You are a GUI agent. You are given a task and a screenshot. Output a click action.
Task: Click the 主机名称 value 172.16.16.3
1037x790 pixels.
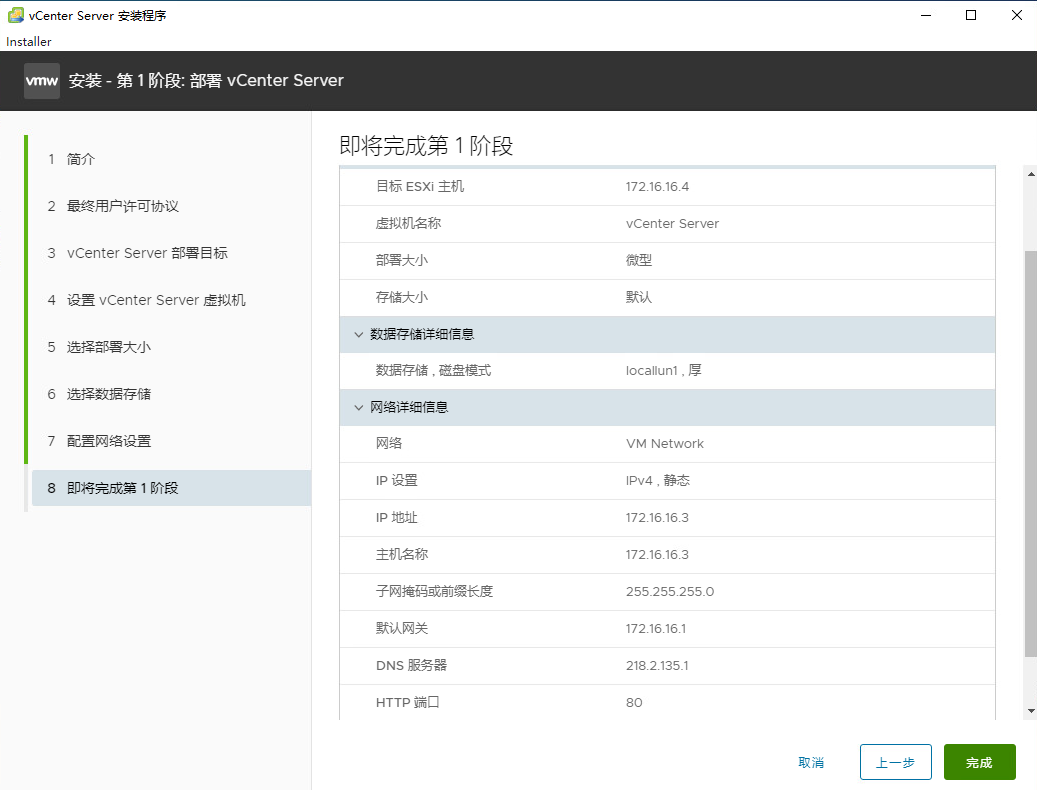click(x=657, y=555)
